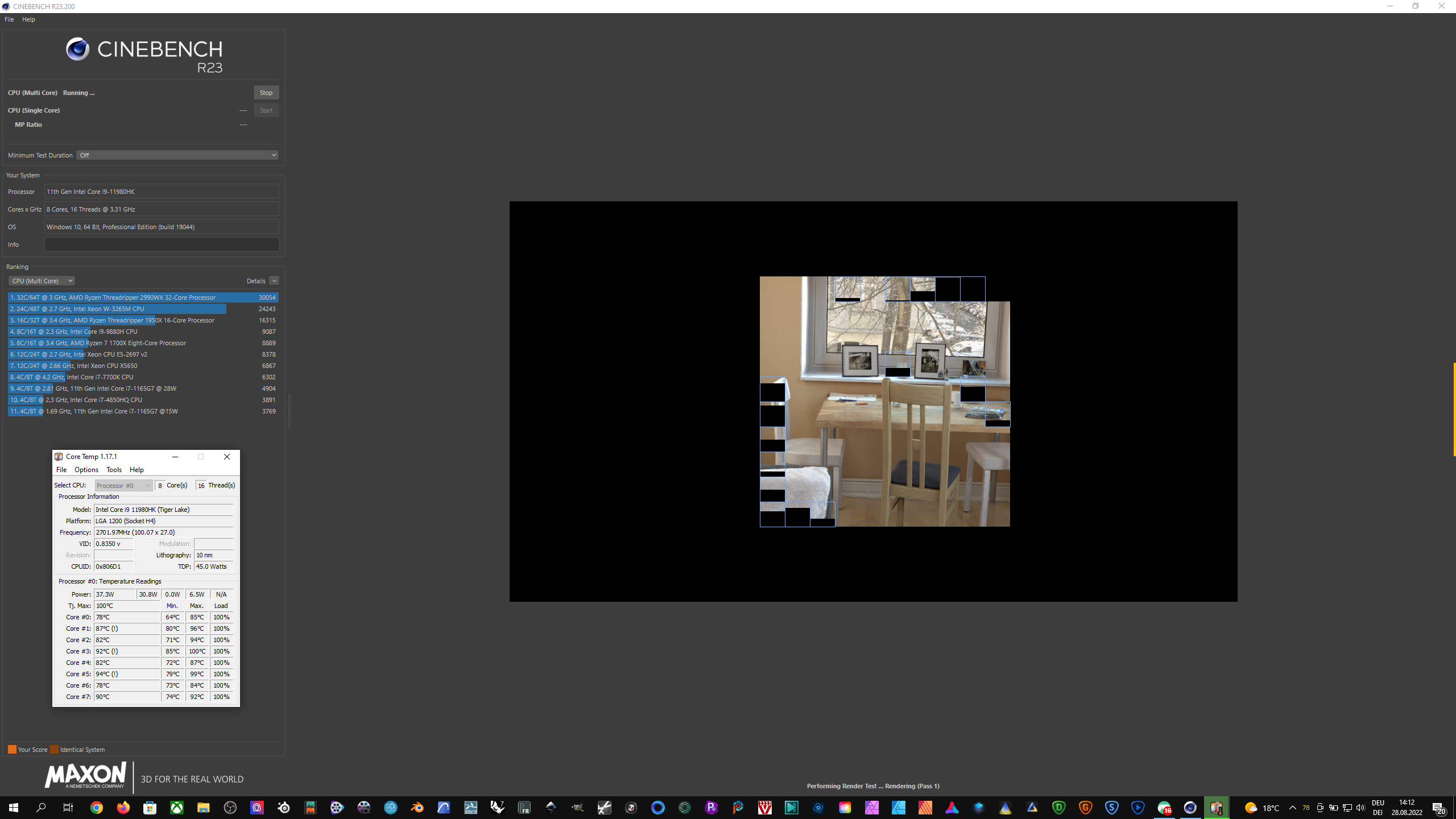This screenshot has height=819, width=1456.
Task: Expand the ranking Details arrow
Action: 274,281
